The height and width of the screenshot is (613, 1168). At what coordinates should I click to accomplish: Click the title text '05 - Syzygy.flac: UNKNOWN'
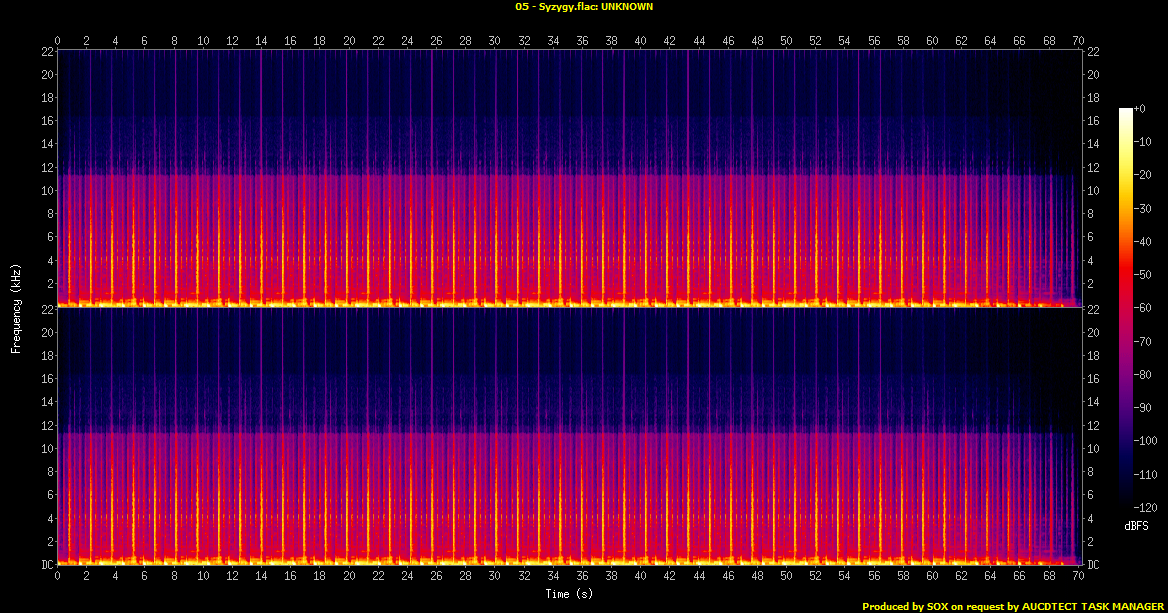[x=584, y=6]
